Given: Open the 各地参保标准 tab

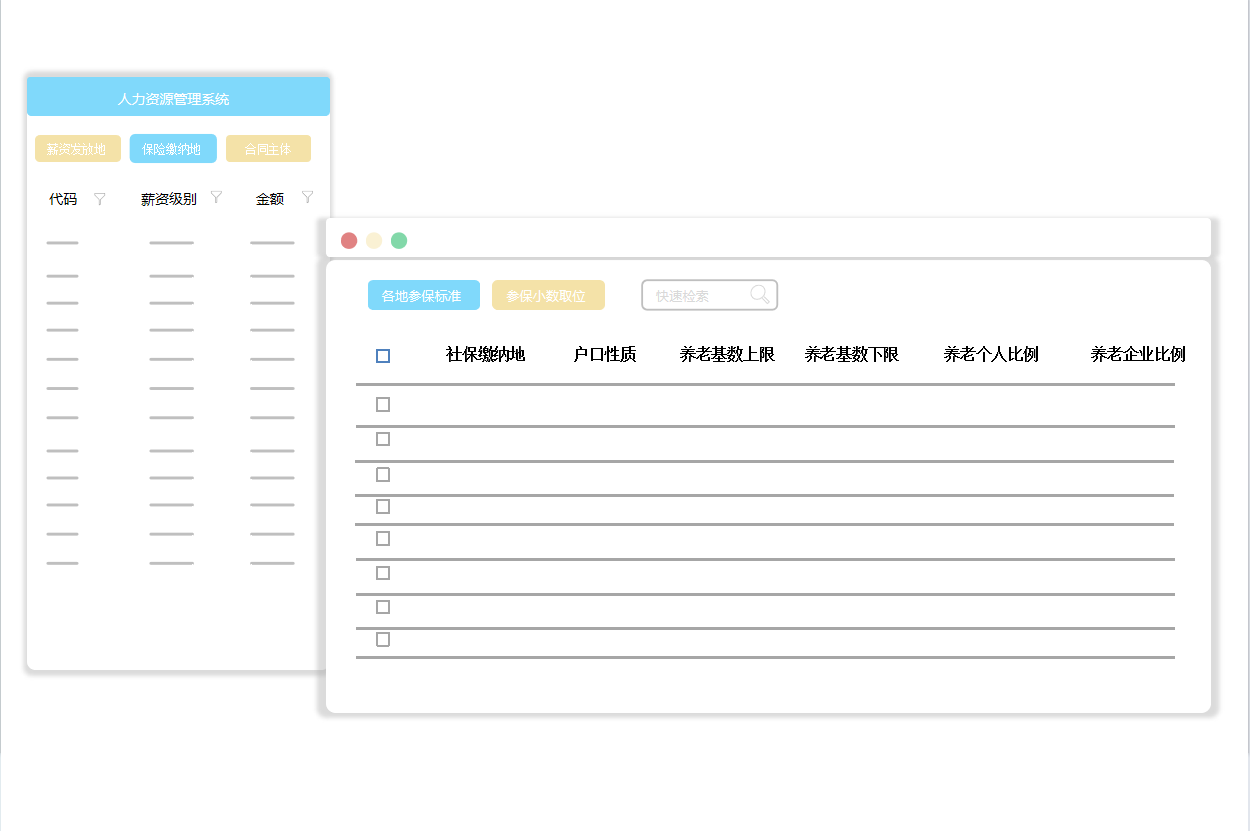Looking at the screenshot, I should [x=424, y=295].
